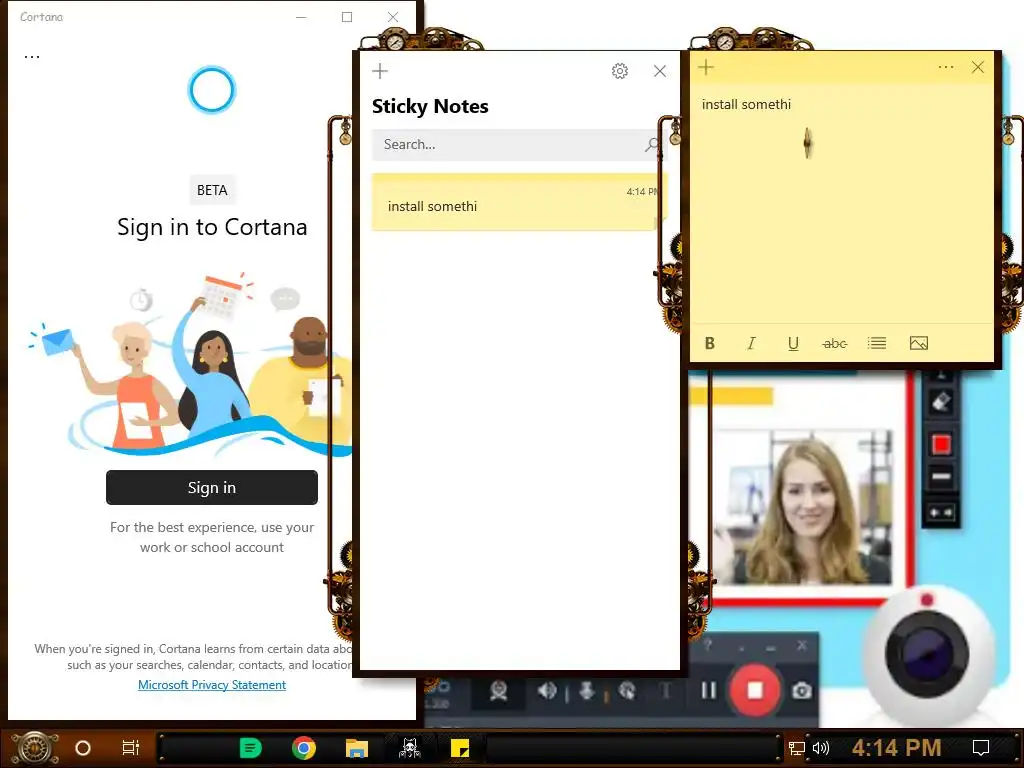
Task: Close the Sticky Notes list window
Action: click(x=660, y=71)
